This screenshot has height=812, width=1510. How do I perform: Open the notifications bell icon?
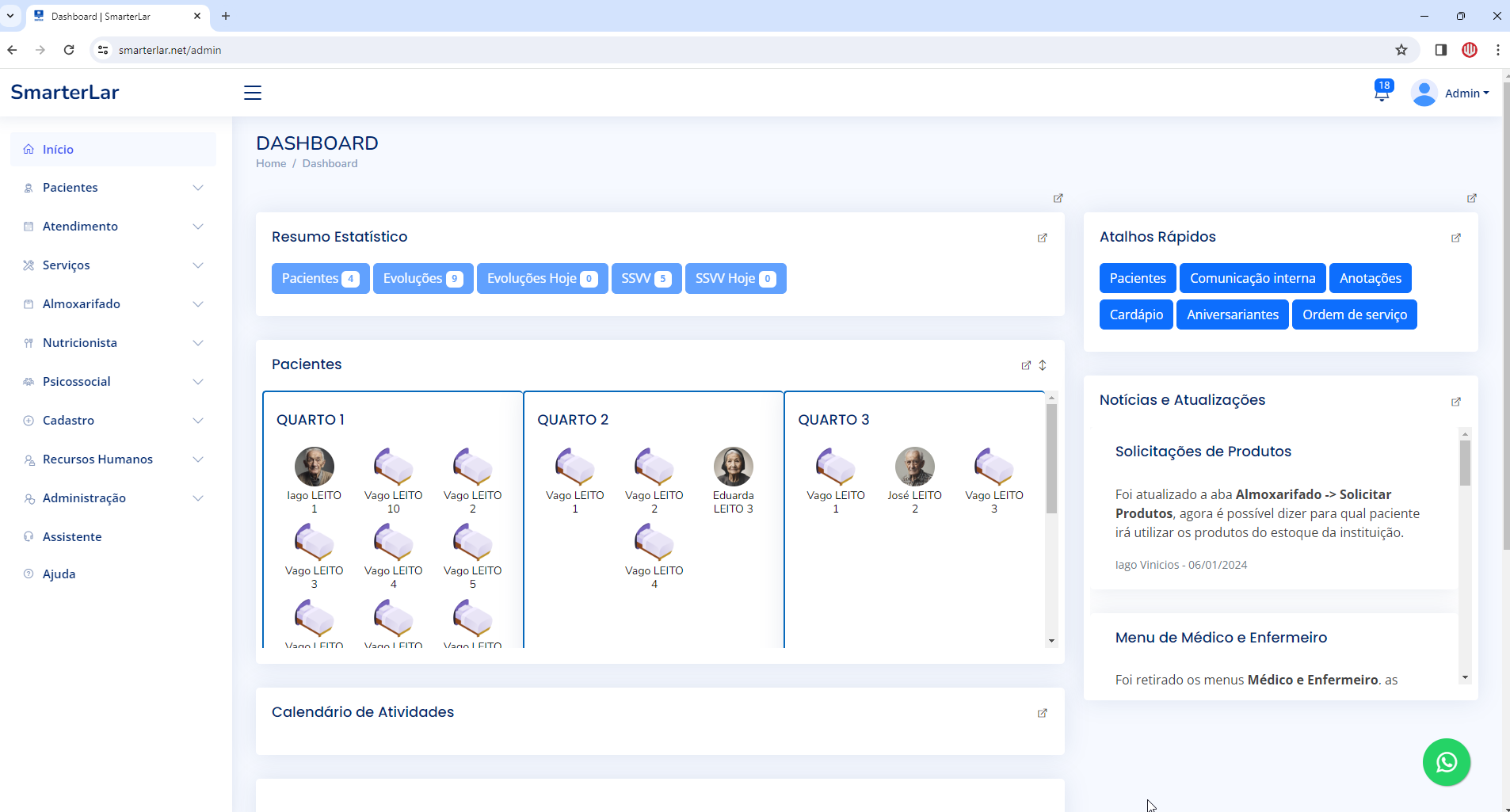click(x=1382, y=93)
